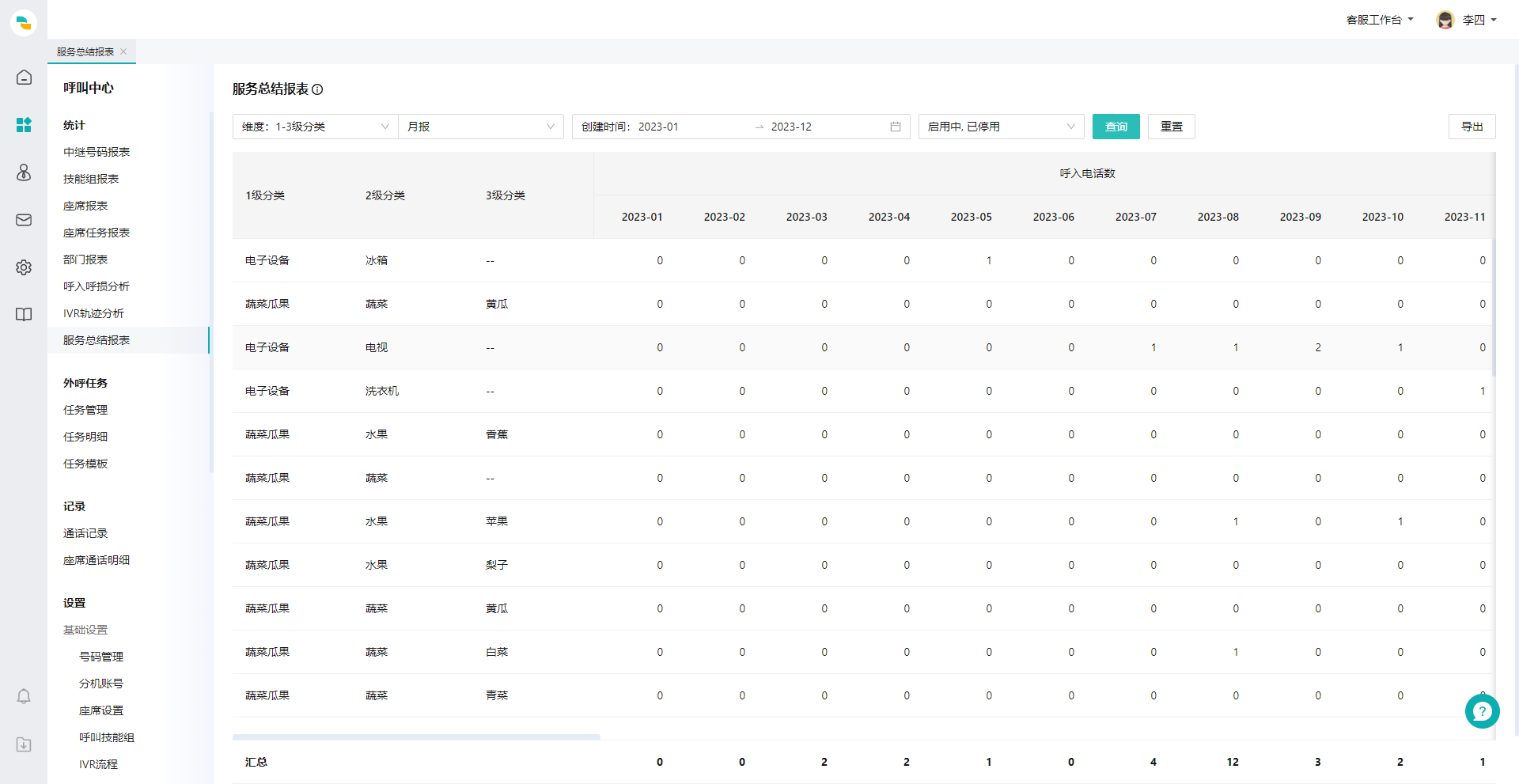Click the 呼入电话数 header
The image size is (1519, 784).
[1087, 173]
